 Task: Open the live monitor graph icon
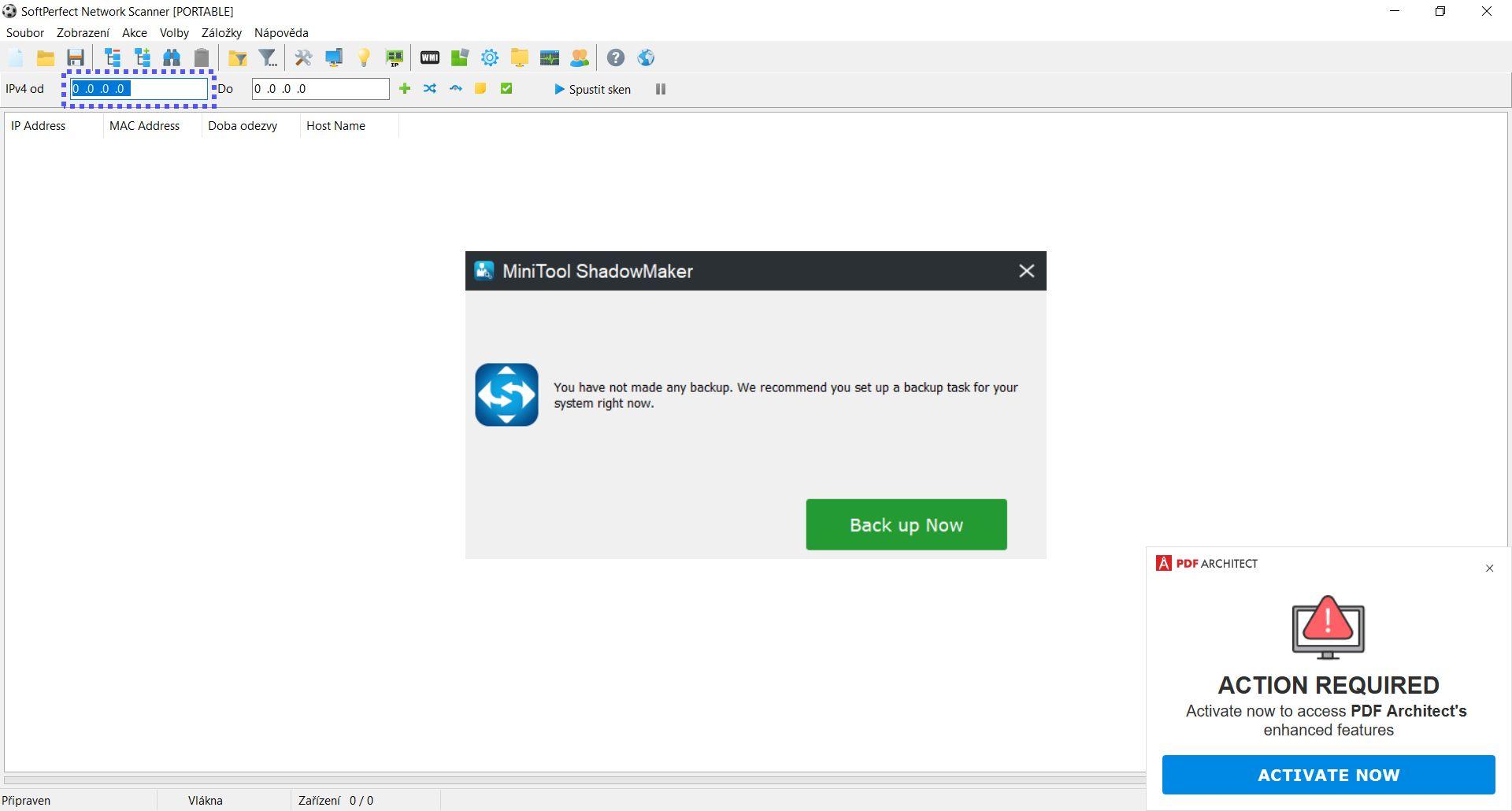point(550,57)
